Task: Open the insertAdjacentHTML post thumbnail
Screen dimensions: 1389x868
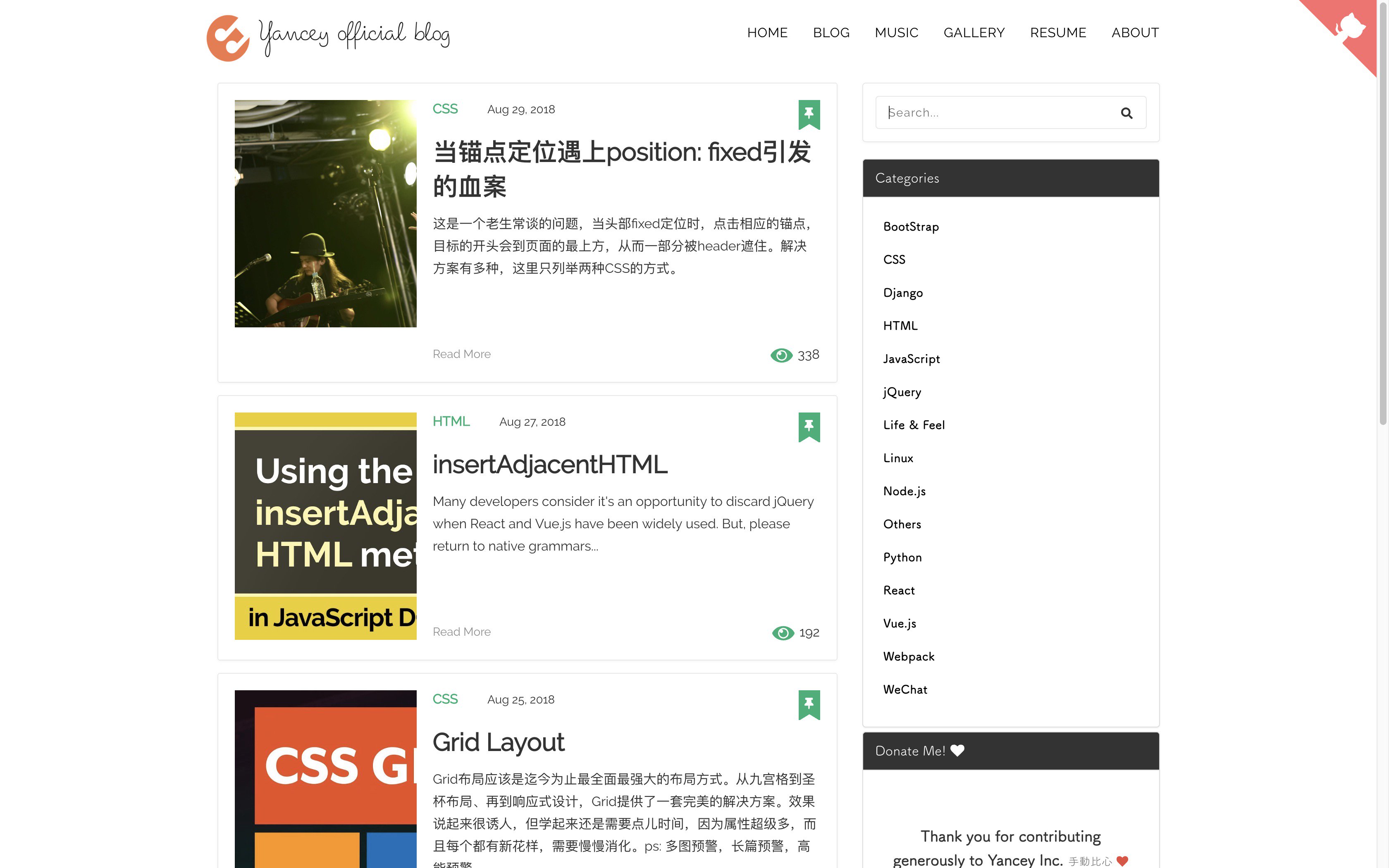Action: click(x=325, y=526)
